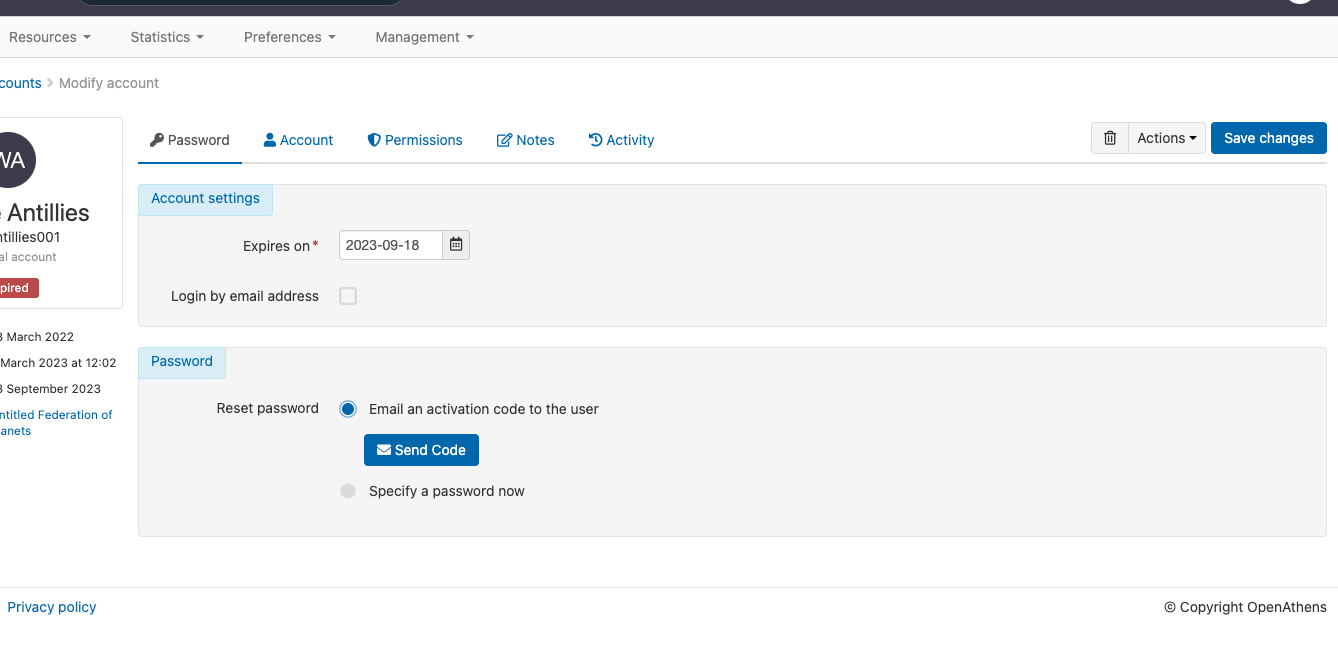Image resolution: width=1338 pixels, height=645 pixels.
Task: Click the Save changes button
Action: (x=1268, y=138)
